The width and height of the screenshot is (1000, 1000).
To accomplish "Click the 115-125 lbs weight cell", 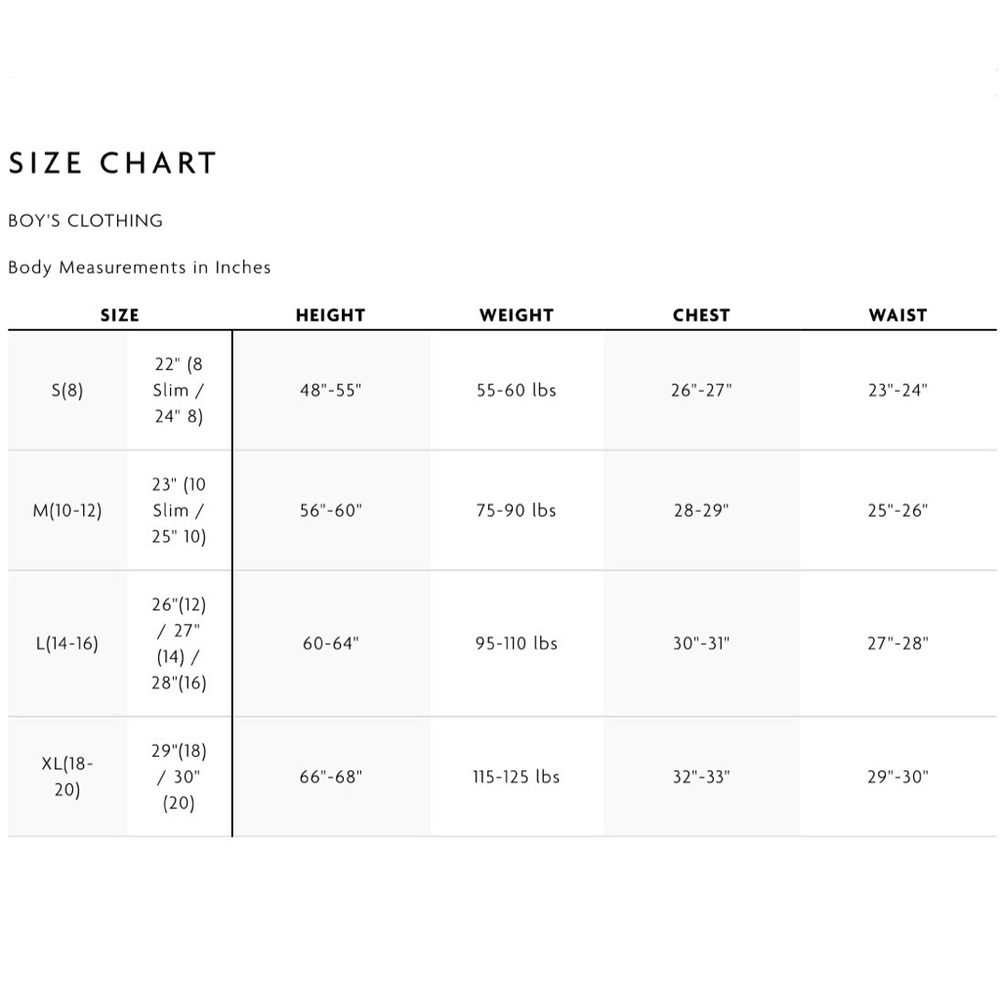I will (x=517, y=777).
